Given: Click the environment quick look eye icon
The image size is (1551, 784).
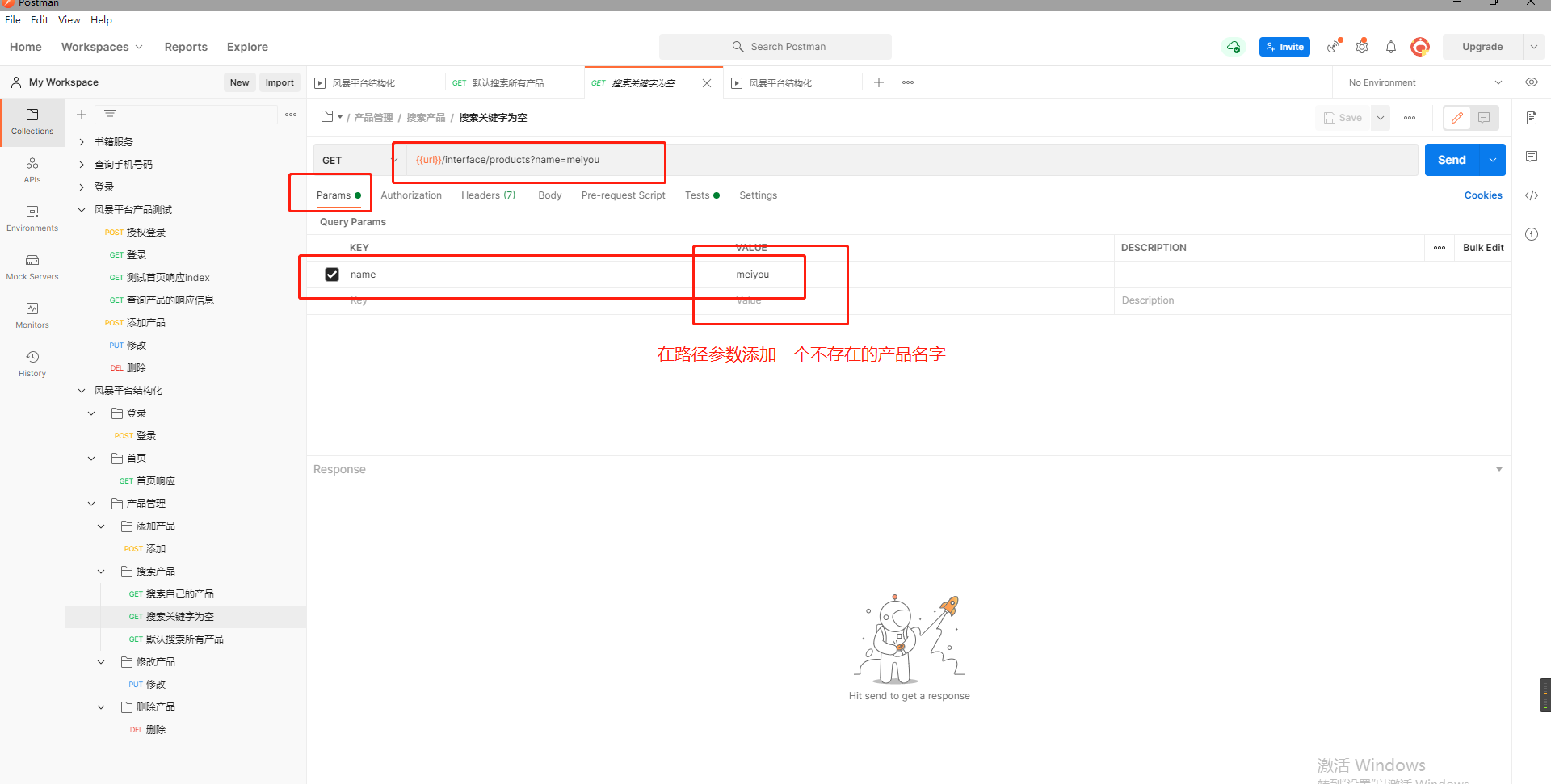Looking at the screenshot, I should pos(1531,82).
